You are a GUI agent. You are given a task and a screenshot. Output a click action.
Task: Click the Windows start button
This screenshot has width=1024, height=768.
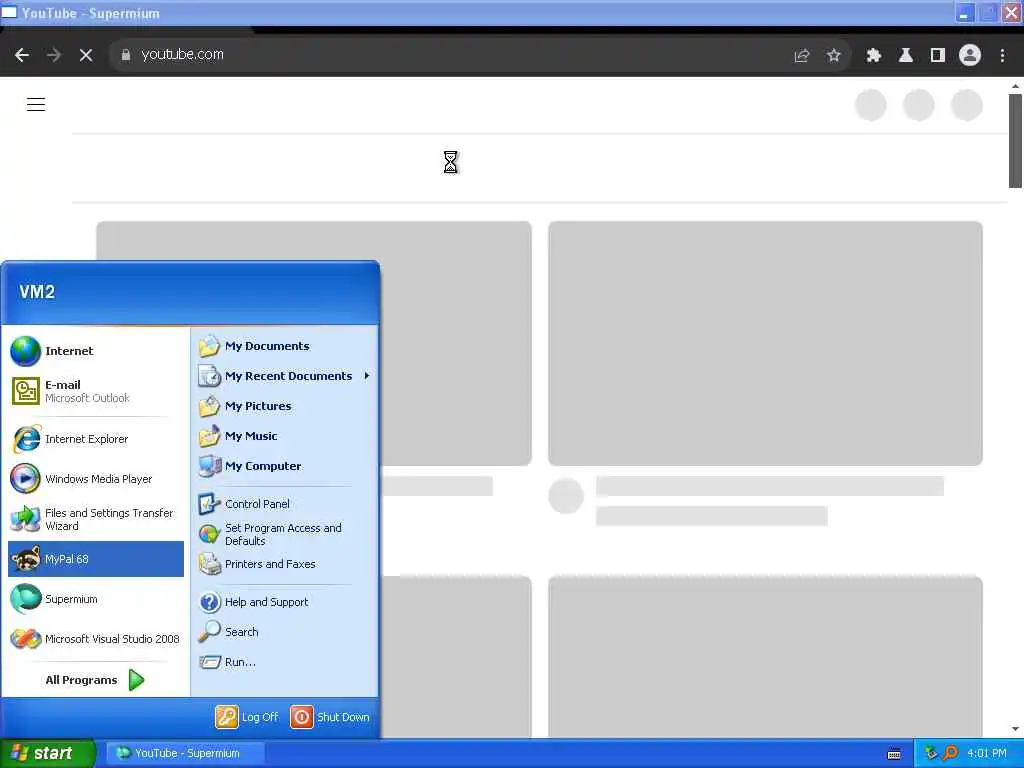point(47,753)
